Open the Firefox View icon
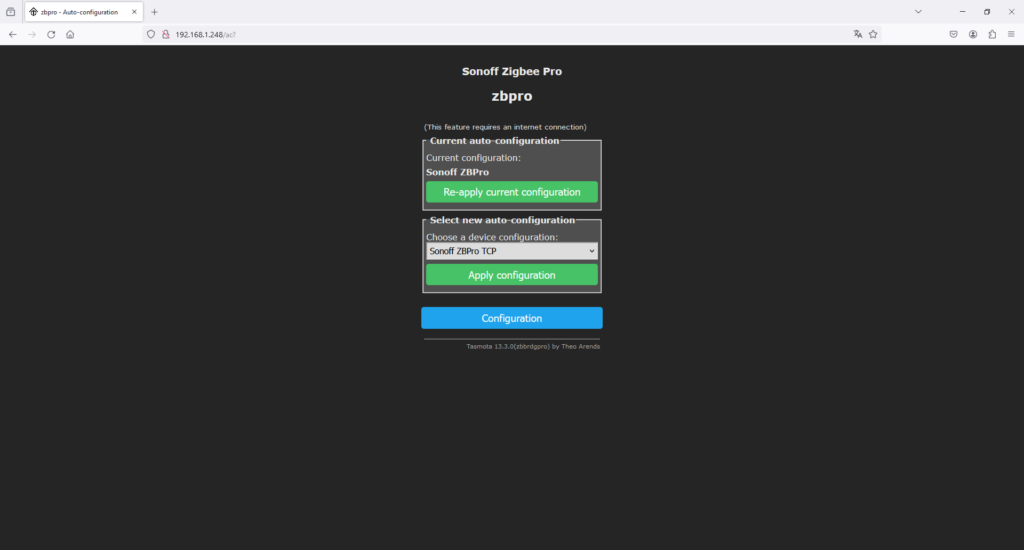 coord(11,12)
